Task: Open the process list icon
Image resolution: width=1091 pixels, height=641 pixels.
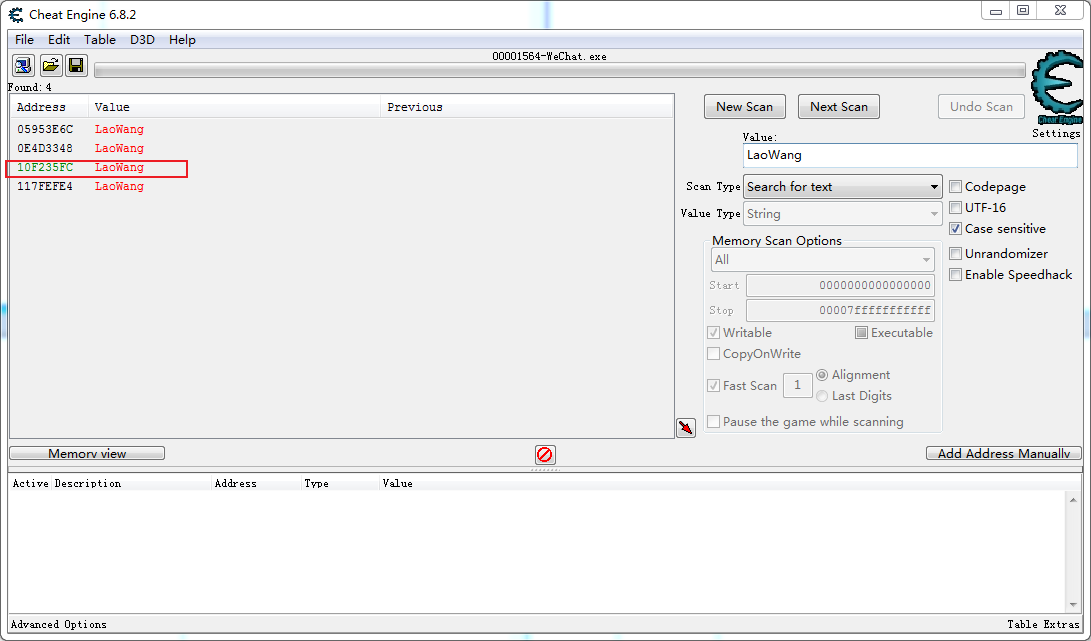Action: click(x=24, y=66)
